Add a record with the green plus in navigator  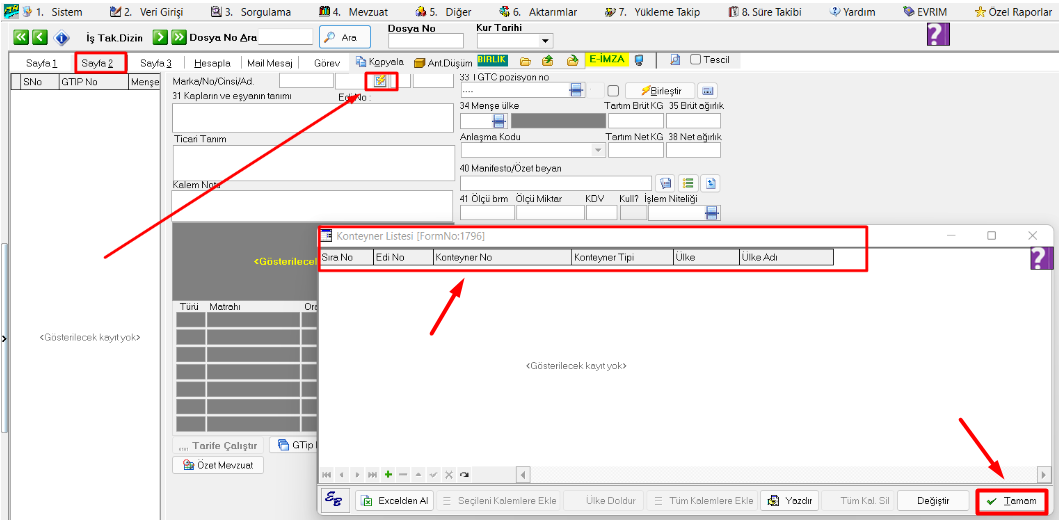388,475
